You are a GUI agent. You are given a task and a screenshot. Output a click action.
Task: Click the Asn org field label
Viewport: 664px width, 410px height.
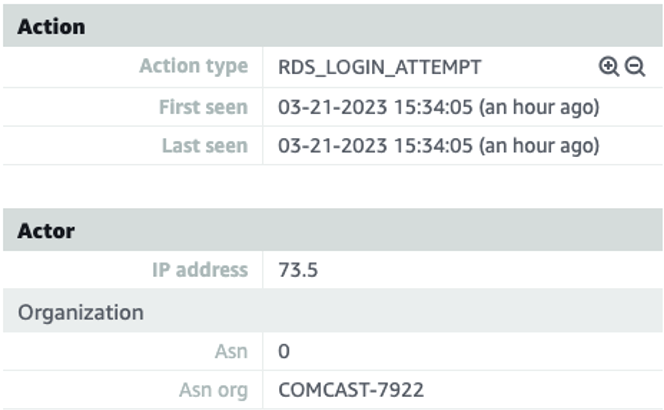[213, 390]
